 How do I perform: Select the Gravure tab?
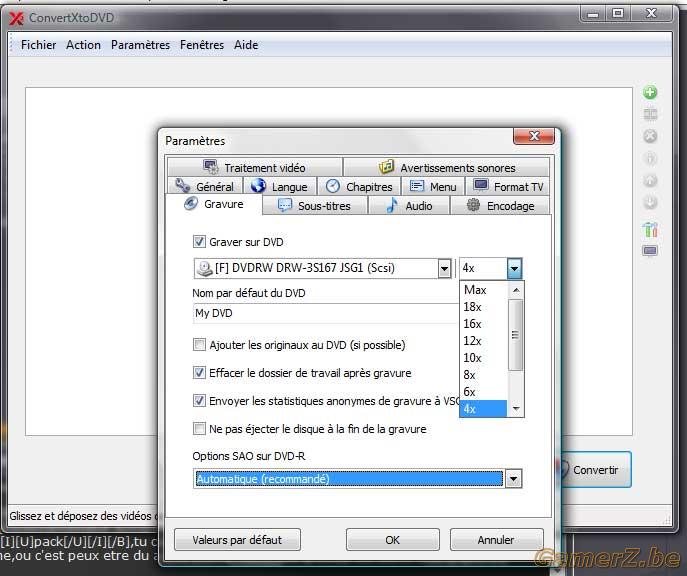pyautogui.click(x=214, y=204)
